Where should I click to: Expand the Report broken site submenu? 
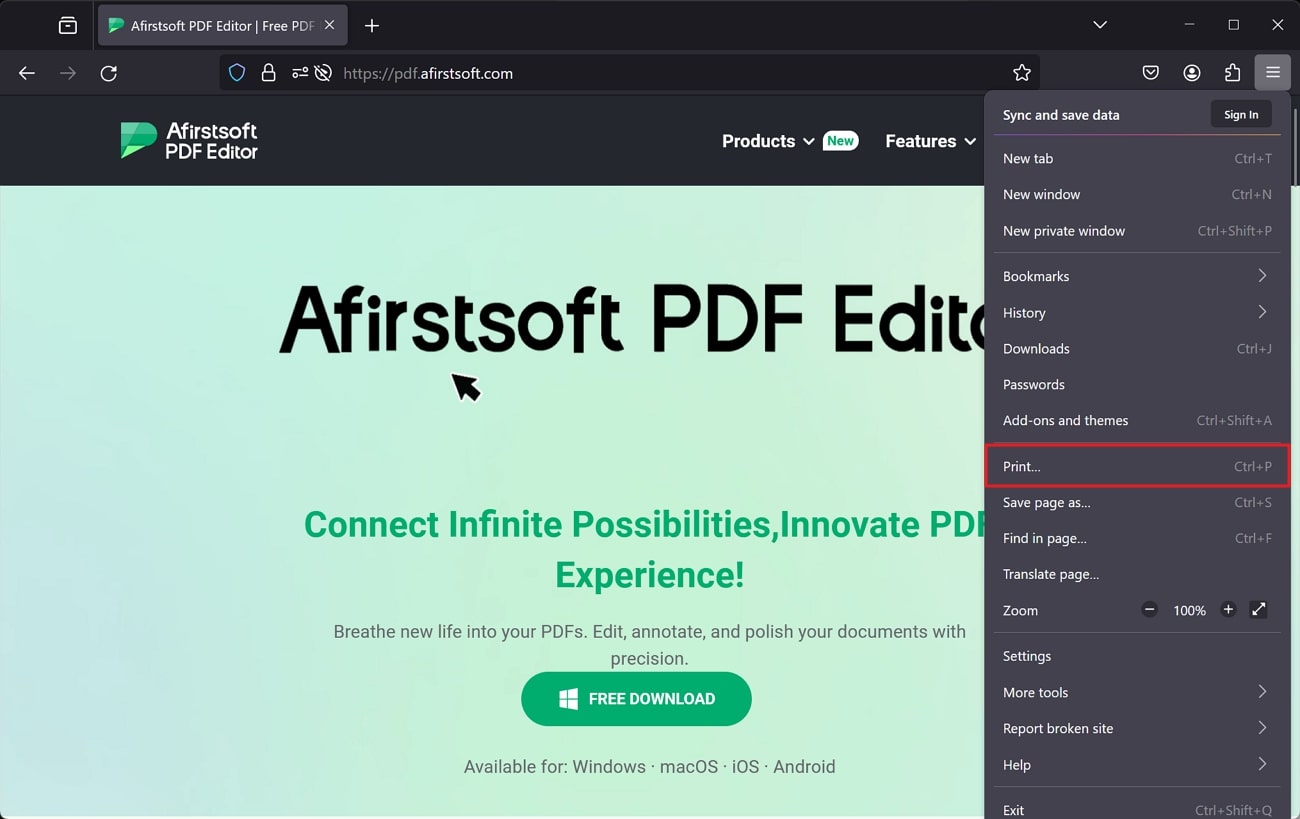coord(1137,728)
